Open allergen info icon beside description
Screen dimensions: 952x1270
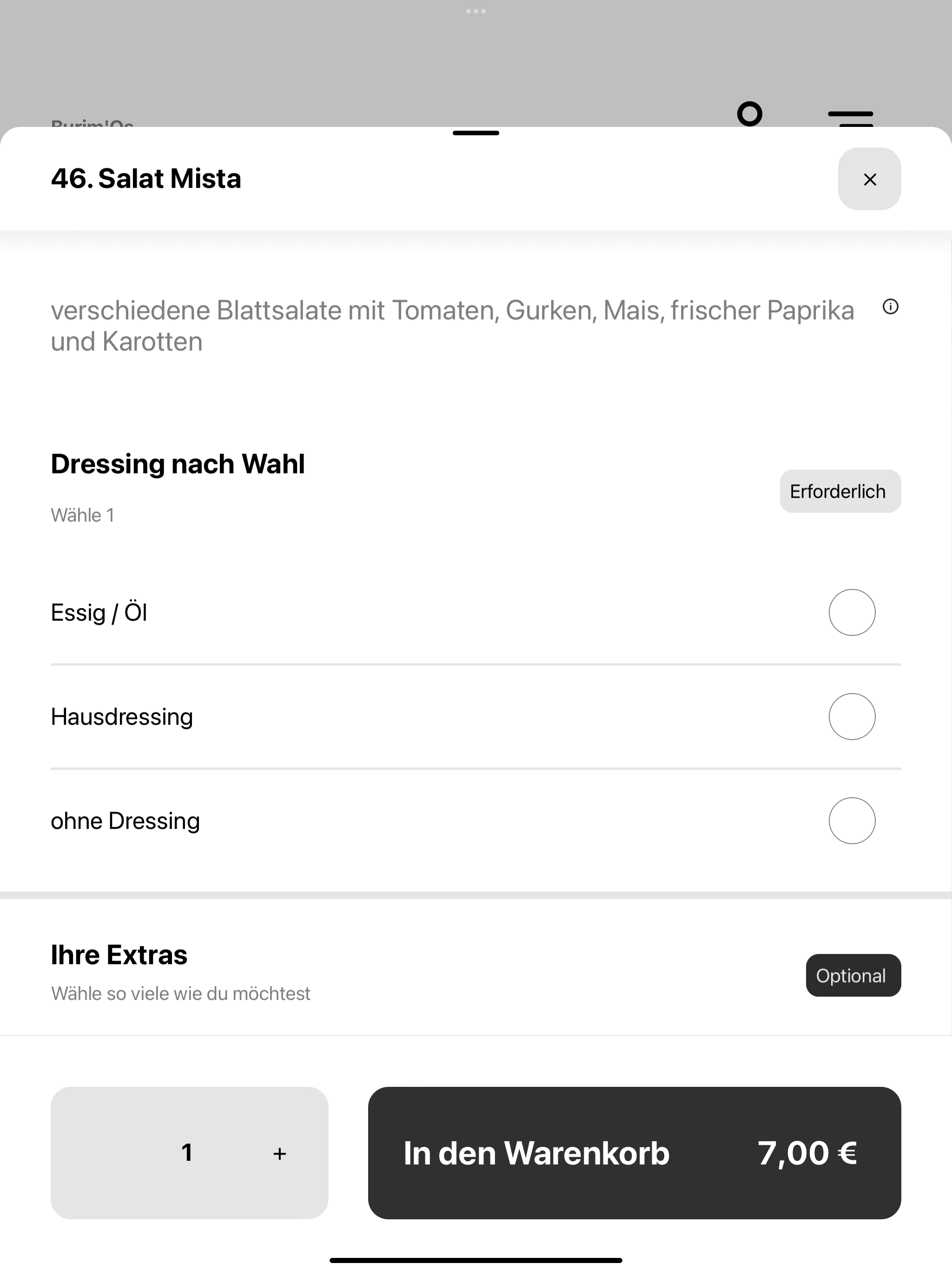coord(890,307)
